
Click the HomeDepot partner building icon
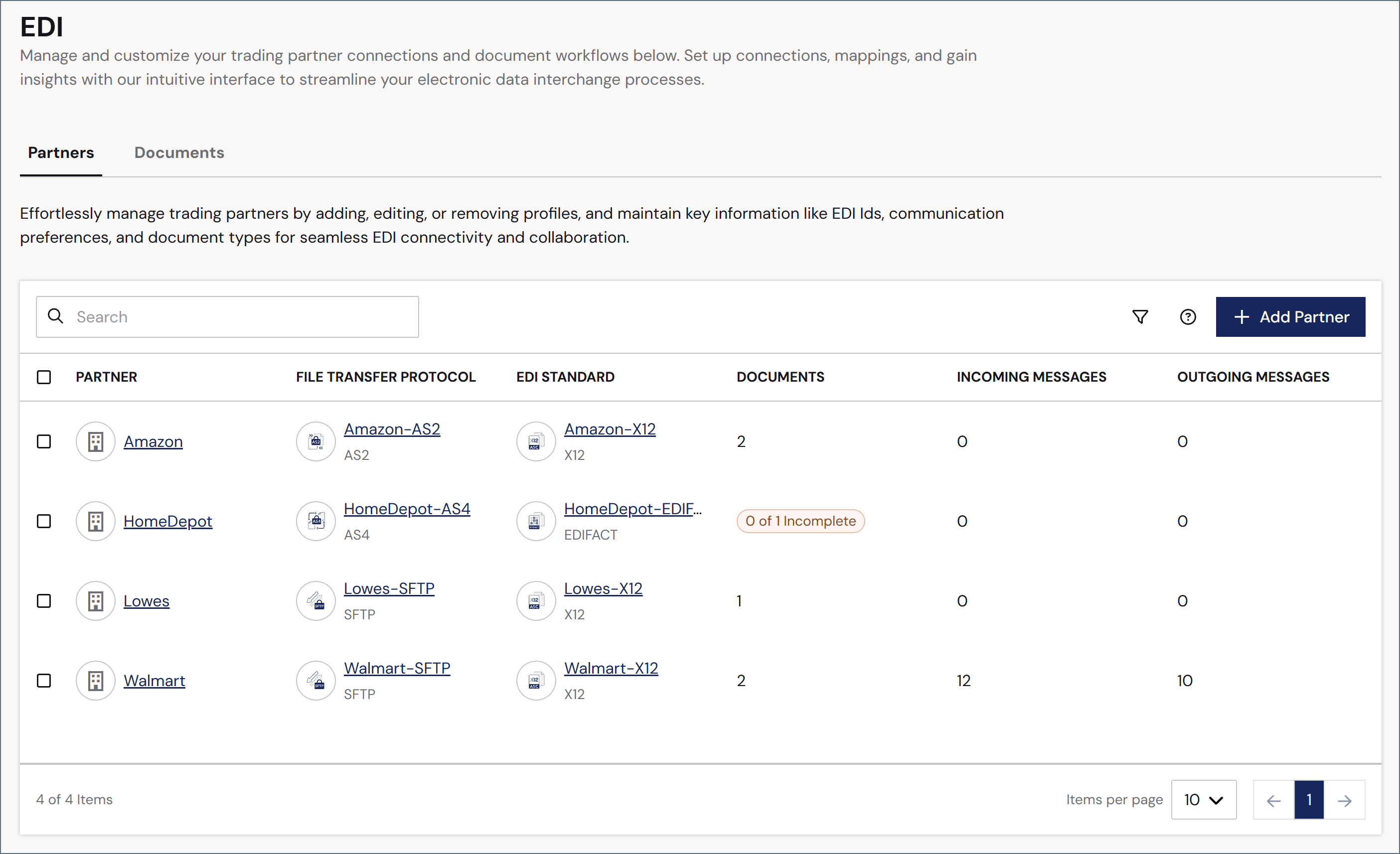click(x=96, y=521)
